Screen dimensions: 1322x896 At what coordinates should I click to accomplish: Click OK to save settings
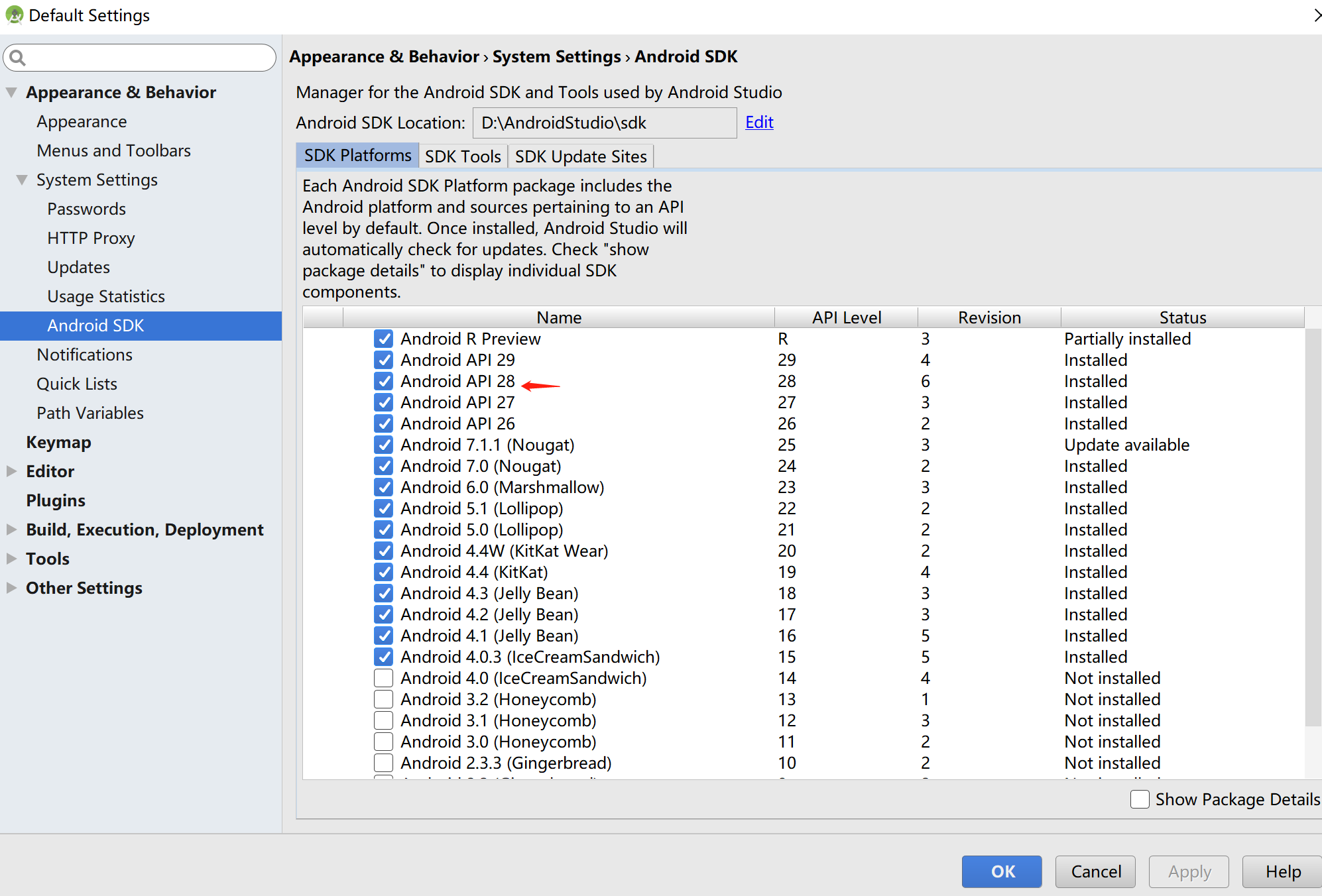(x=1001, y=871)
